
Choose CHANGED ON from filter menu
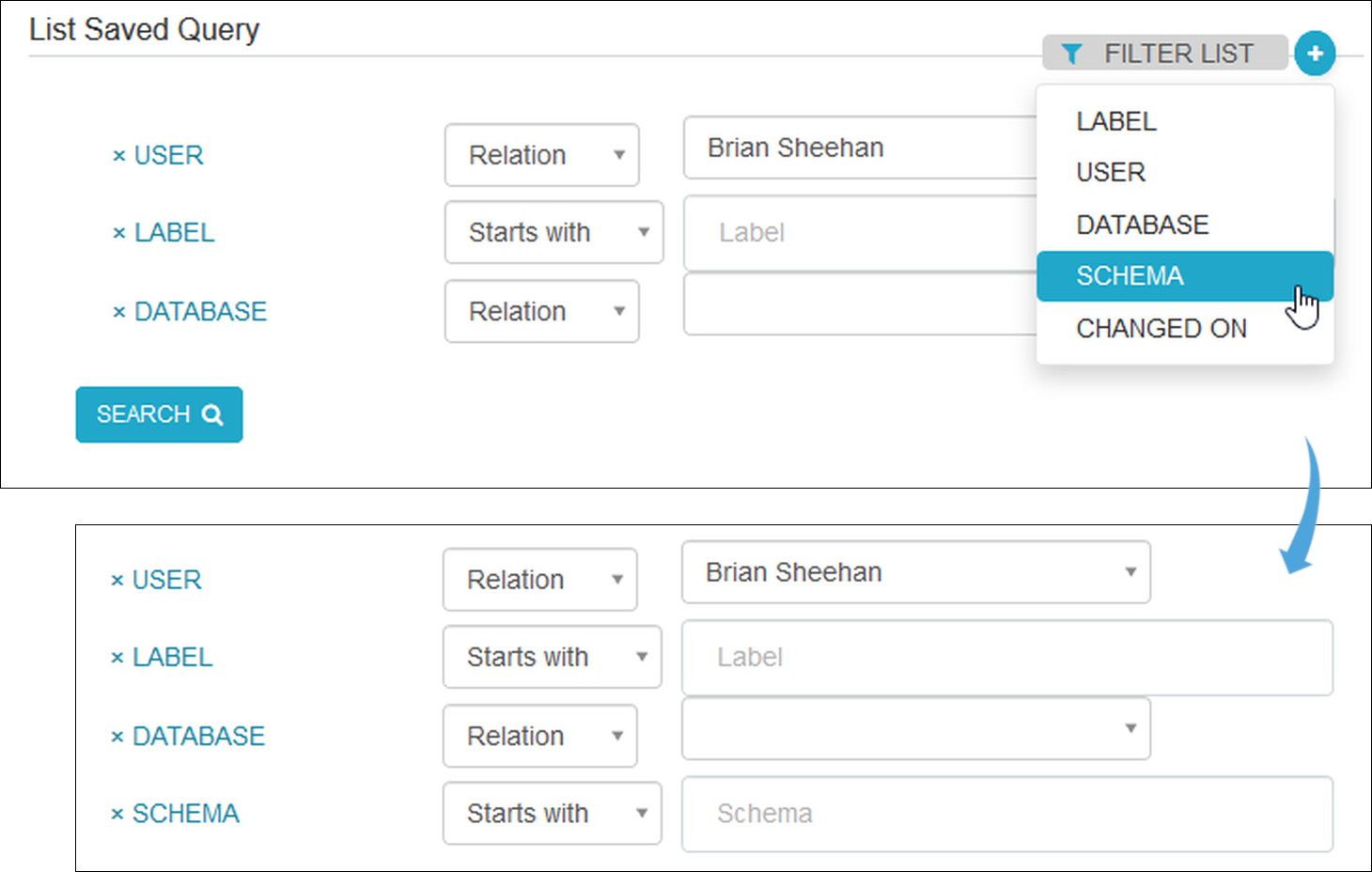click(1162, 329)
